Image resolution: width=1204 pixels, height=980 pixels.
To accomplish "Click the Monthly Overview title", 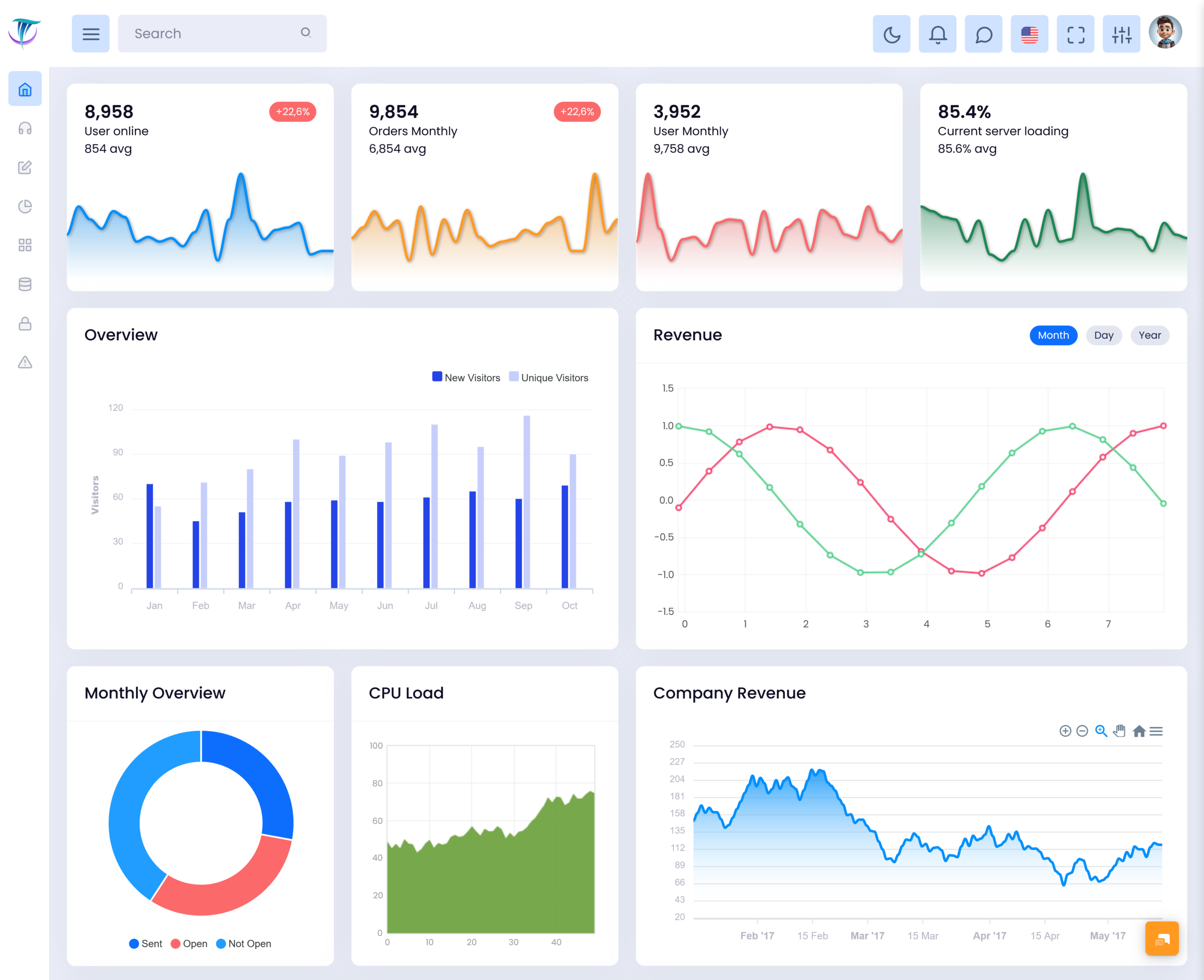I will click(155, 693).
